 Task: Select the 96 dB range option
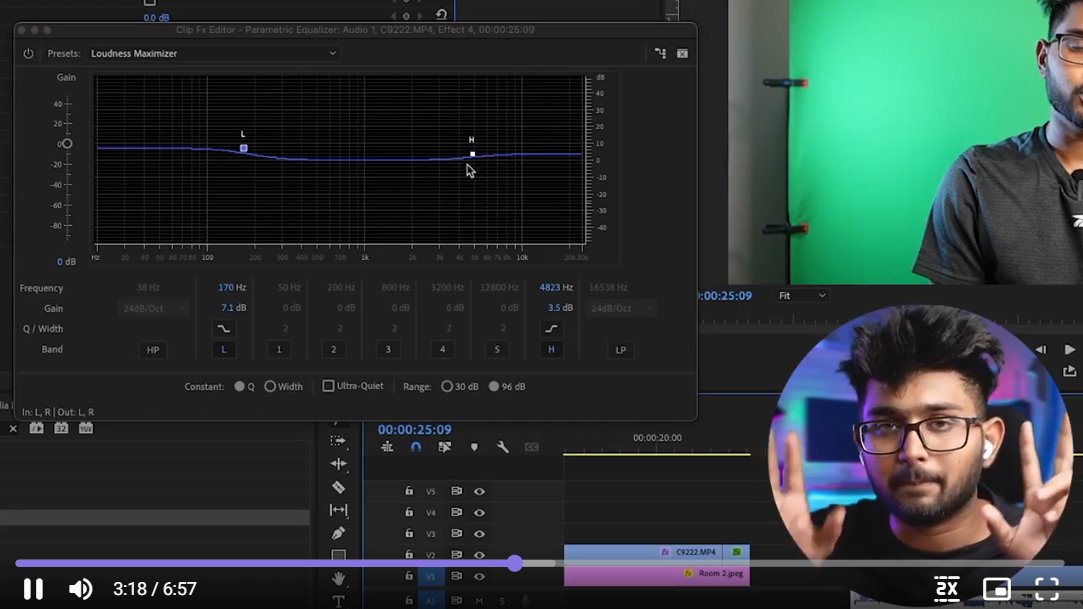(494, 386)
